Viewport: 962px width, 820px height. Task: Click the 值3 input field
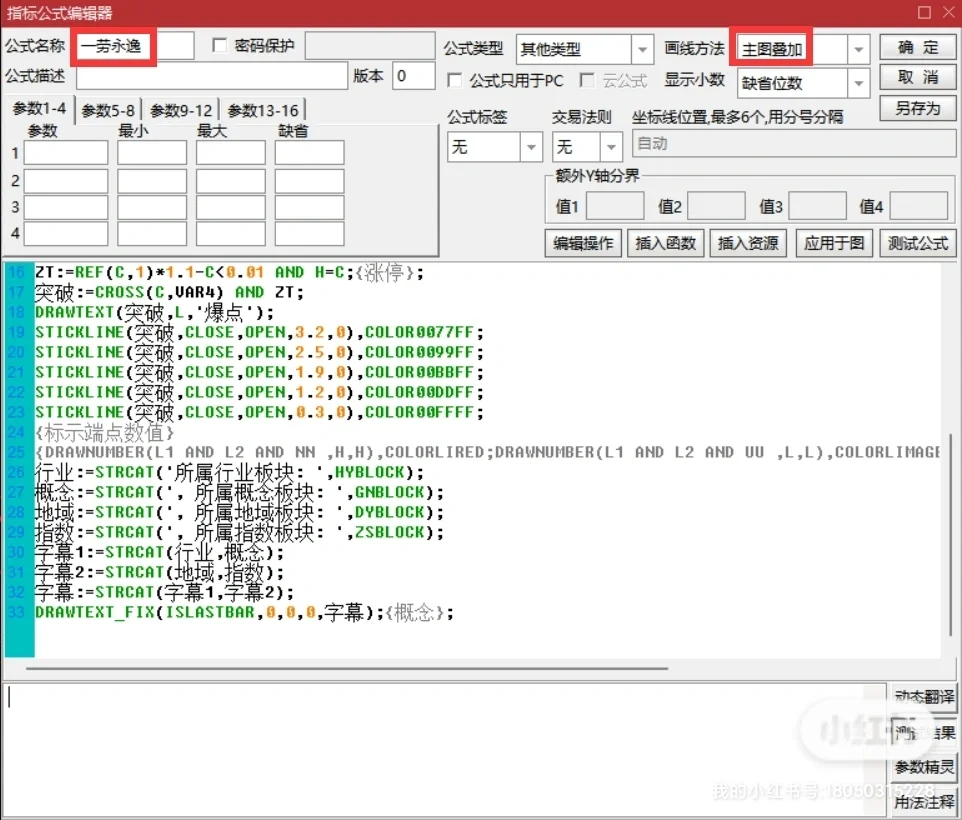click(x=817, y=206)
